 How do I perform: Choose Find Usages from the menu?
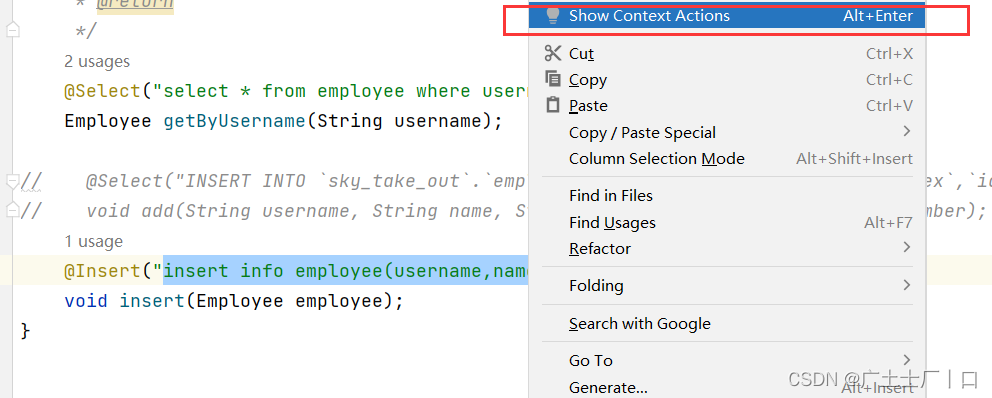click(x=727, y=223)
